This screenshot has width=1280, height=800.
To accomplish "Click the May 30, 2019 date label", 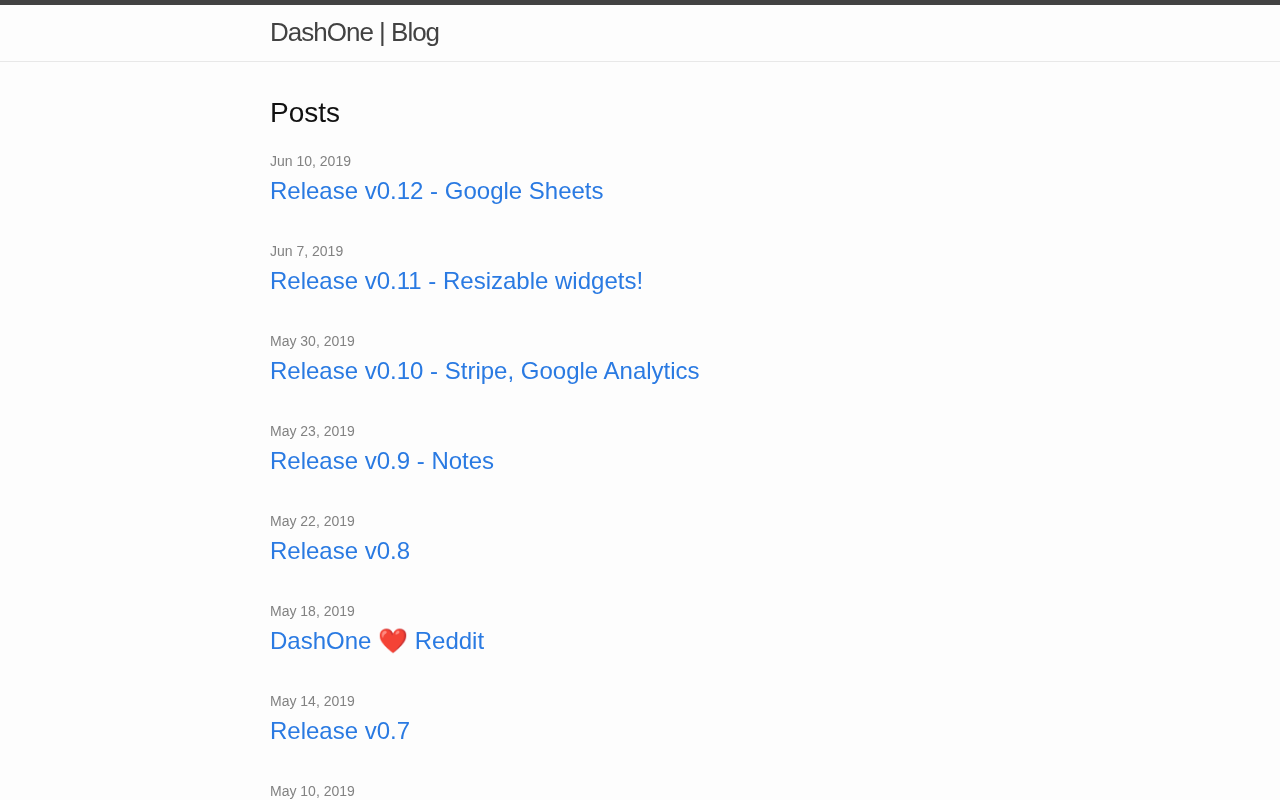I will [312, 341].
